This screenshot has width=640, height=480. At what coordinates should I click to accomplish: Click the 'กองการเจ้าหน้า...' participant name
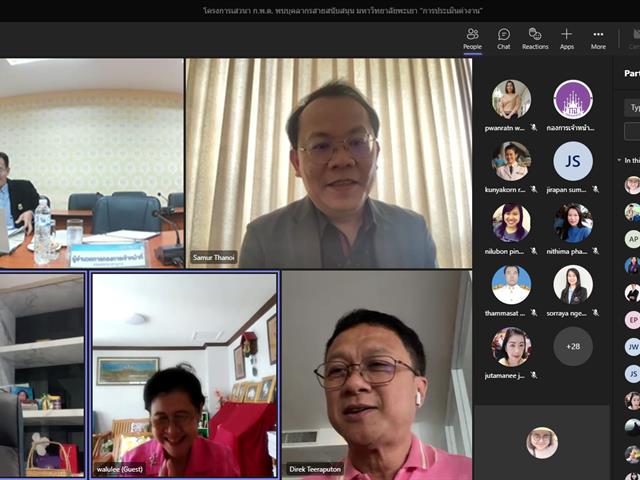[570, 128]
